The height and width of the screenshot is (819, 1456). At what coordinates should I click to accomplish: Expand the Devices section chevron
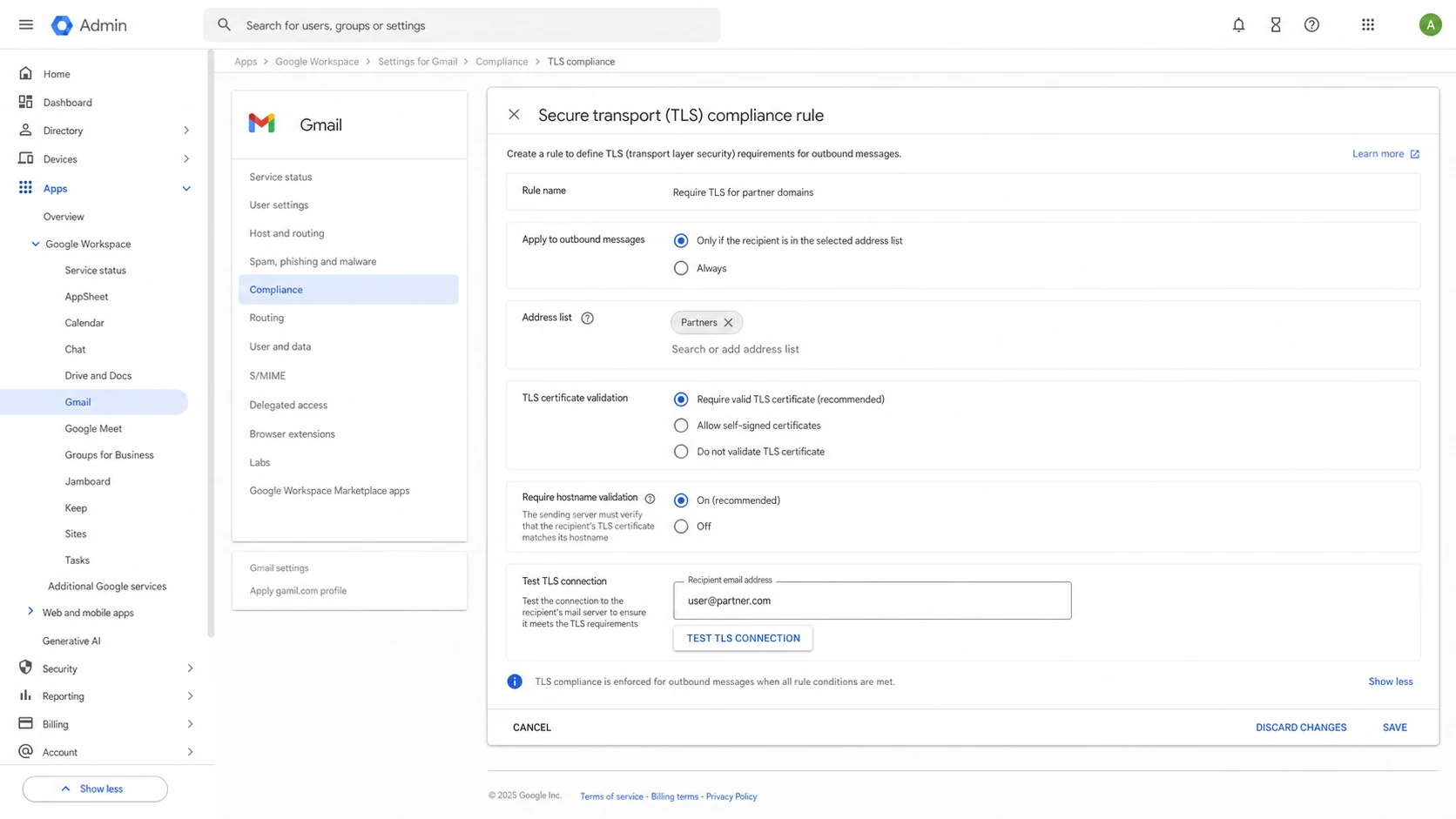(x=186, y=159)
